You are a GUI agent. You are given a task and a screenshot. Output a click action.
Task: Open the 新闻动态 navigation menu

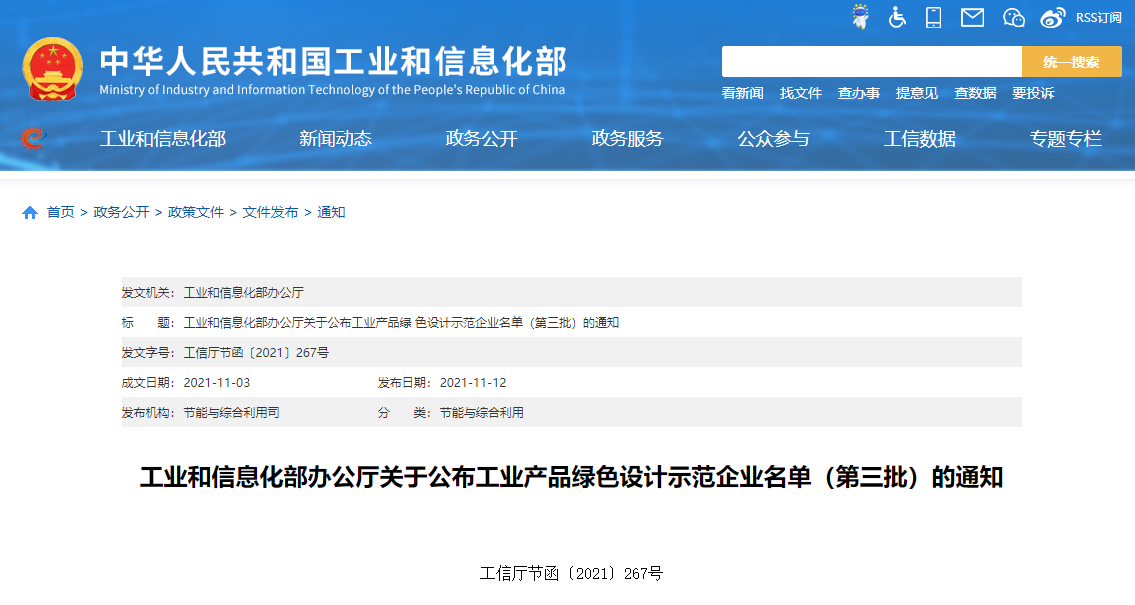tap(335, 139)
